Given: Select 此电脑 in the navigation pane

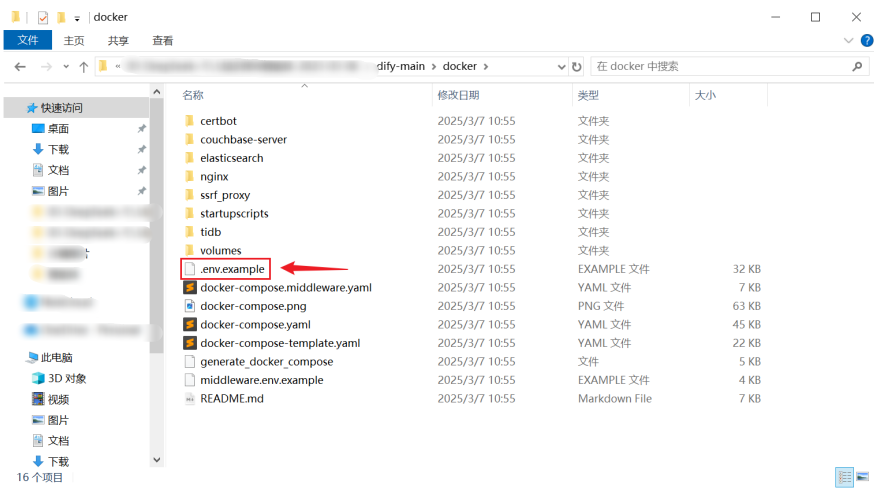Looking at the screenshot, I should tap(56, 357).
